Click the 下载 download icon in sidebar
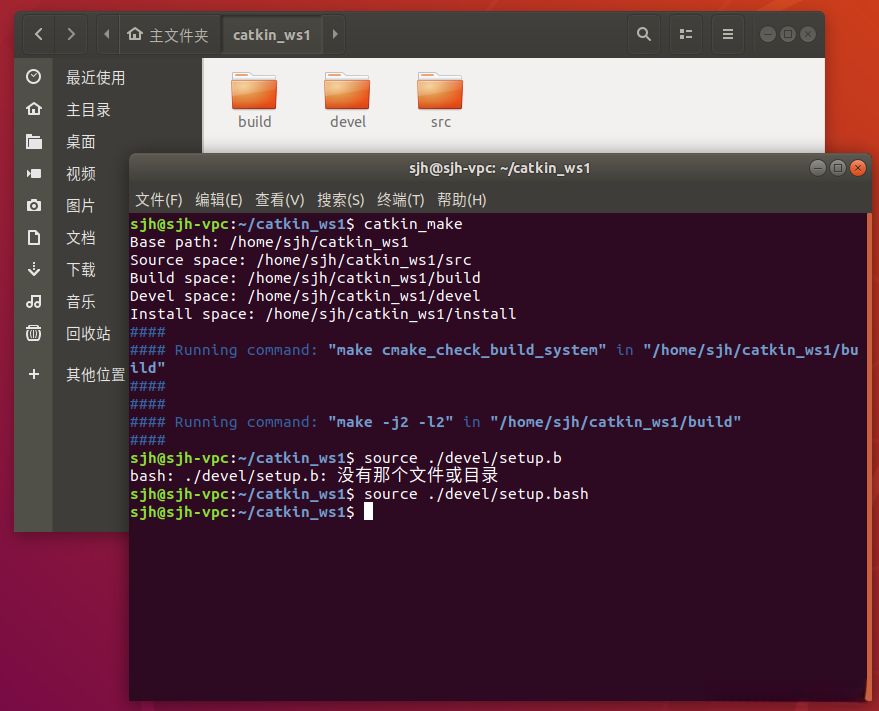Screen dimensions: 879x711 point(34,269)
